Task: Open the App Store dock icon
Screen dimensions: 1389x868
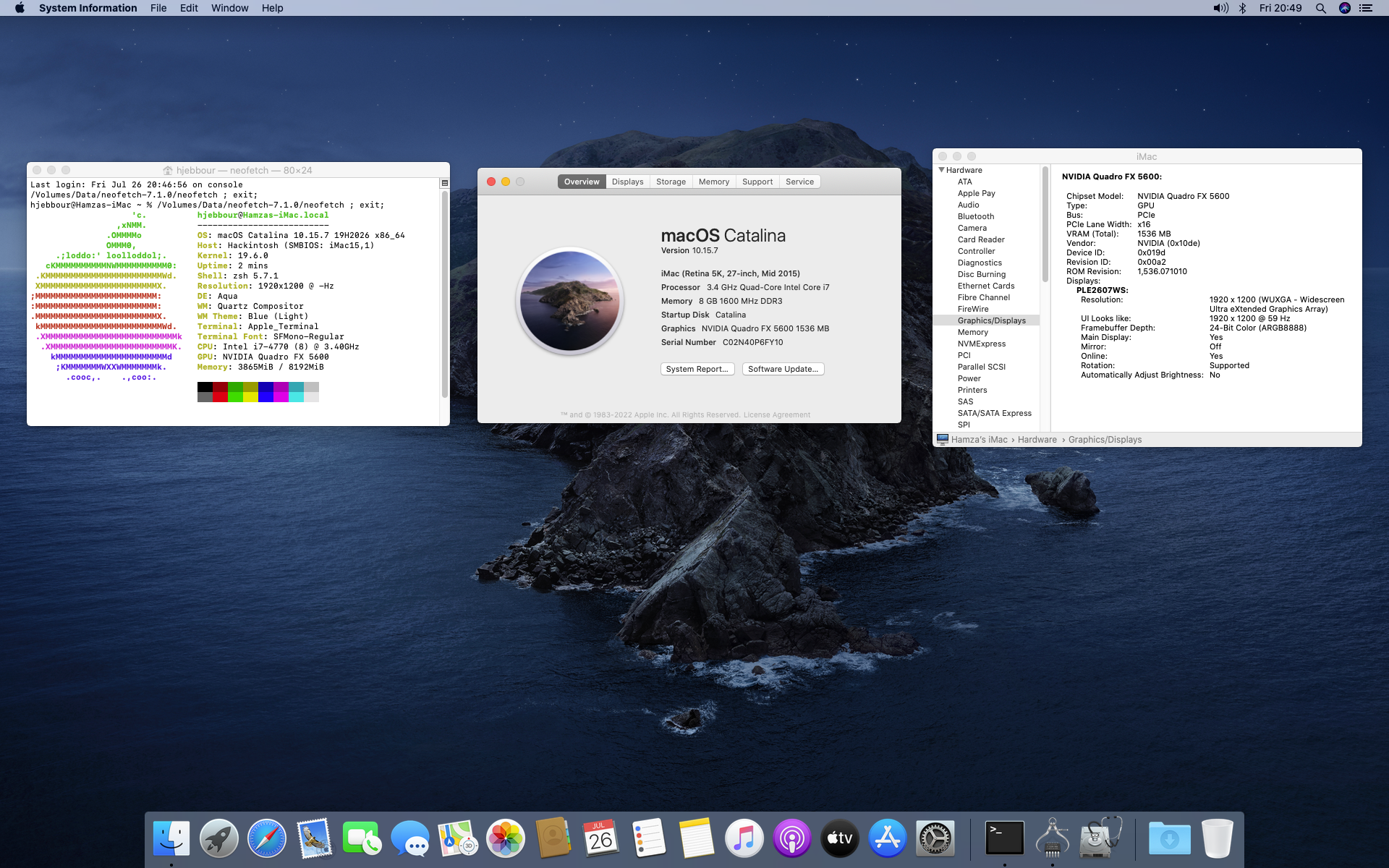Action: (x=887, y=838)
